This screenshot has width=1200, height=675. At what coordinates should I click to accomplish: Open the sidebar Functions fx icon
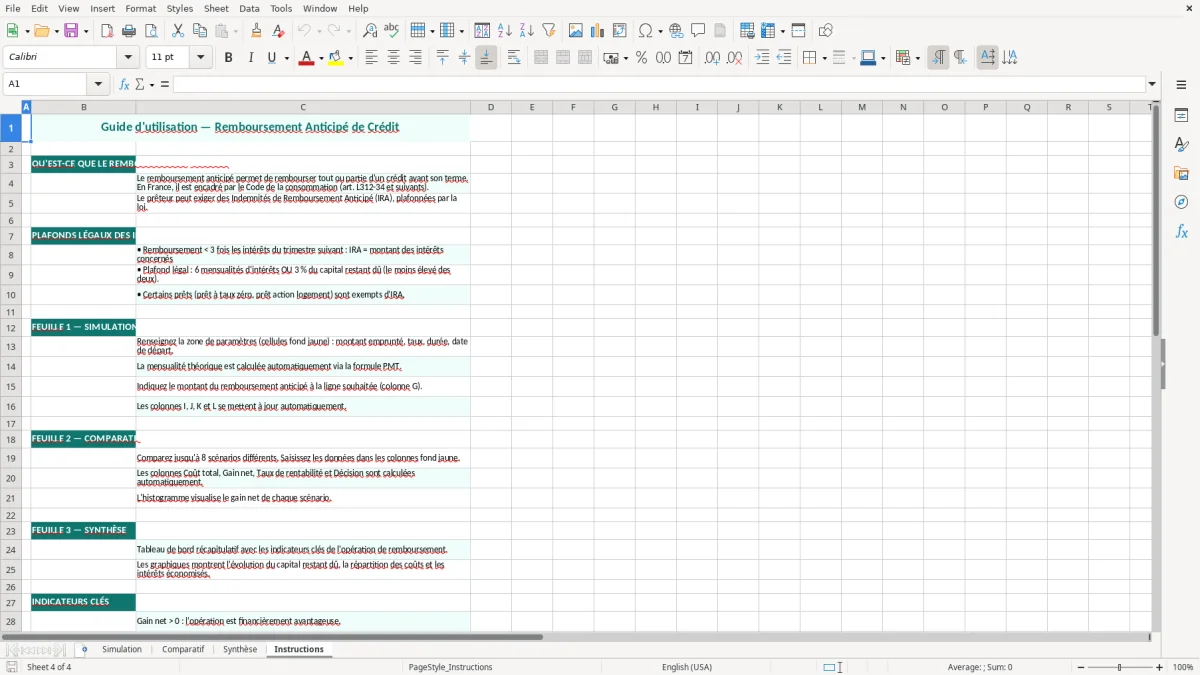pos(1181,231)
